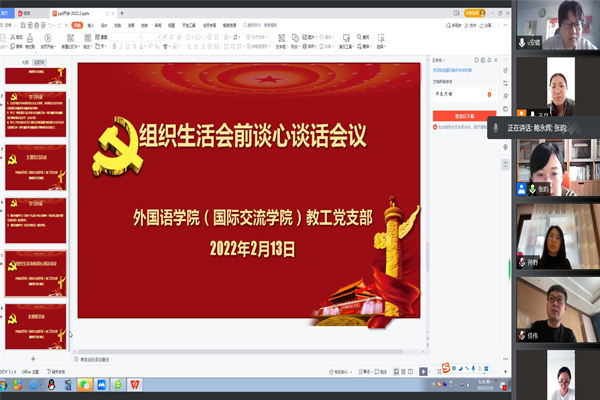Click the Undo arrow icon
This screenshot has height=400, width=600.
(50, 25)
